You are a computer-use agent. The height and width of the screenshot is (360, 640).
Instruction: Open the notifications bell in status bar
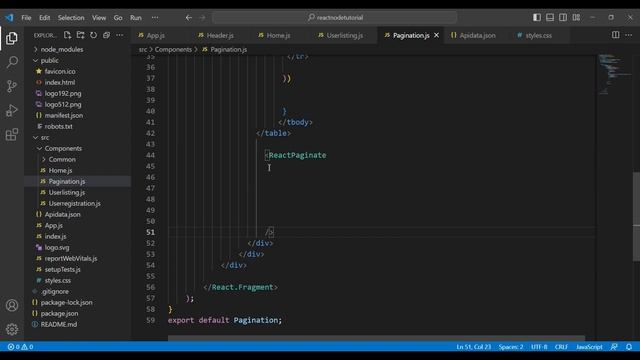(629, 347)
